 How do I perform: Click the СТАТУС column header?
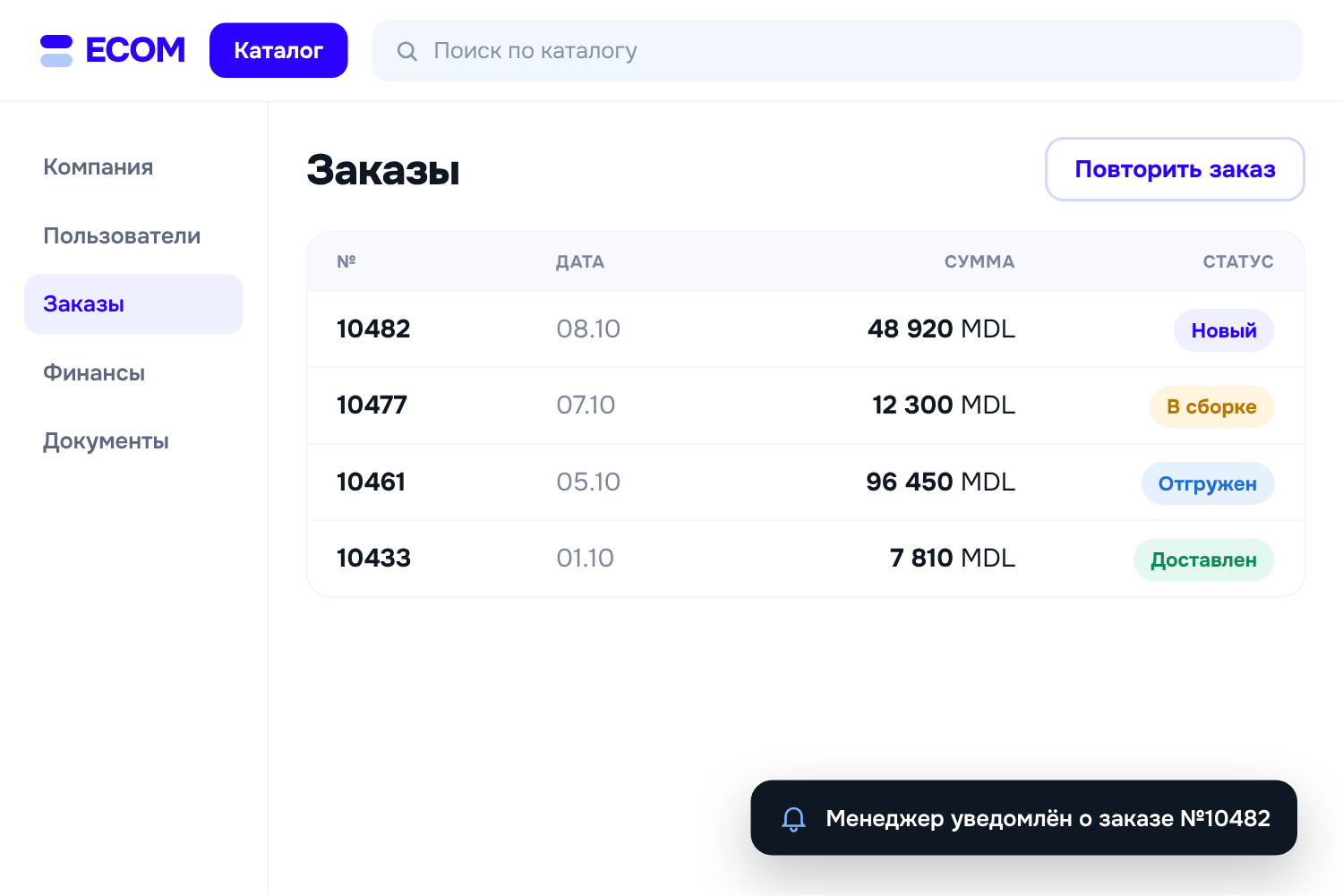[x=1238, y=261]
